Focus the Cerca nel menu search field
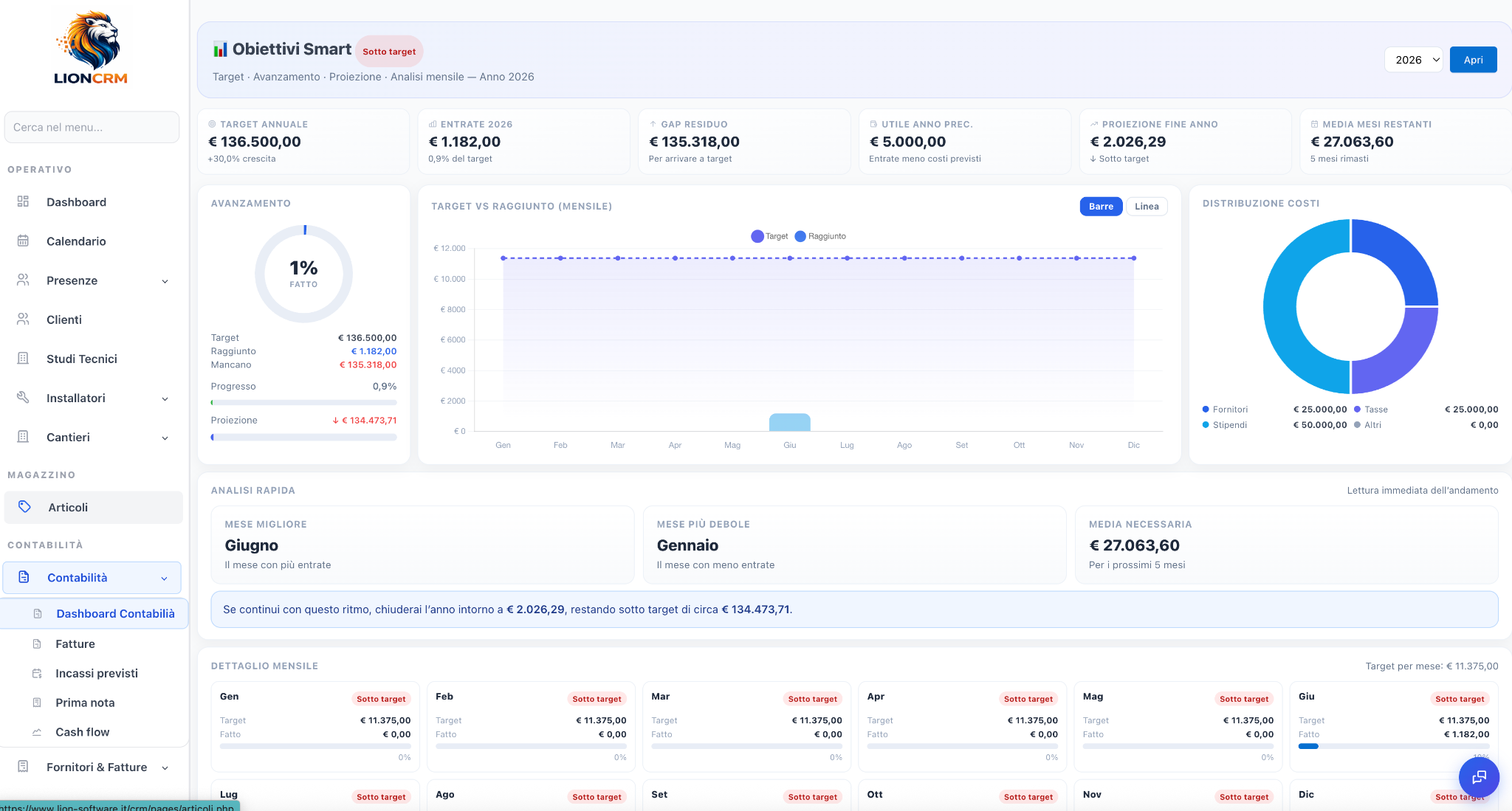This screenshot has width=1512, height=811. (x=92, y=127)
